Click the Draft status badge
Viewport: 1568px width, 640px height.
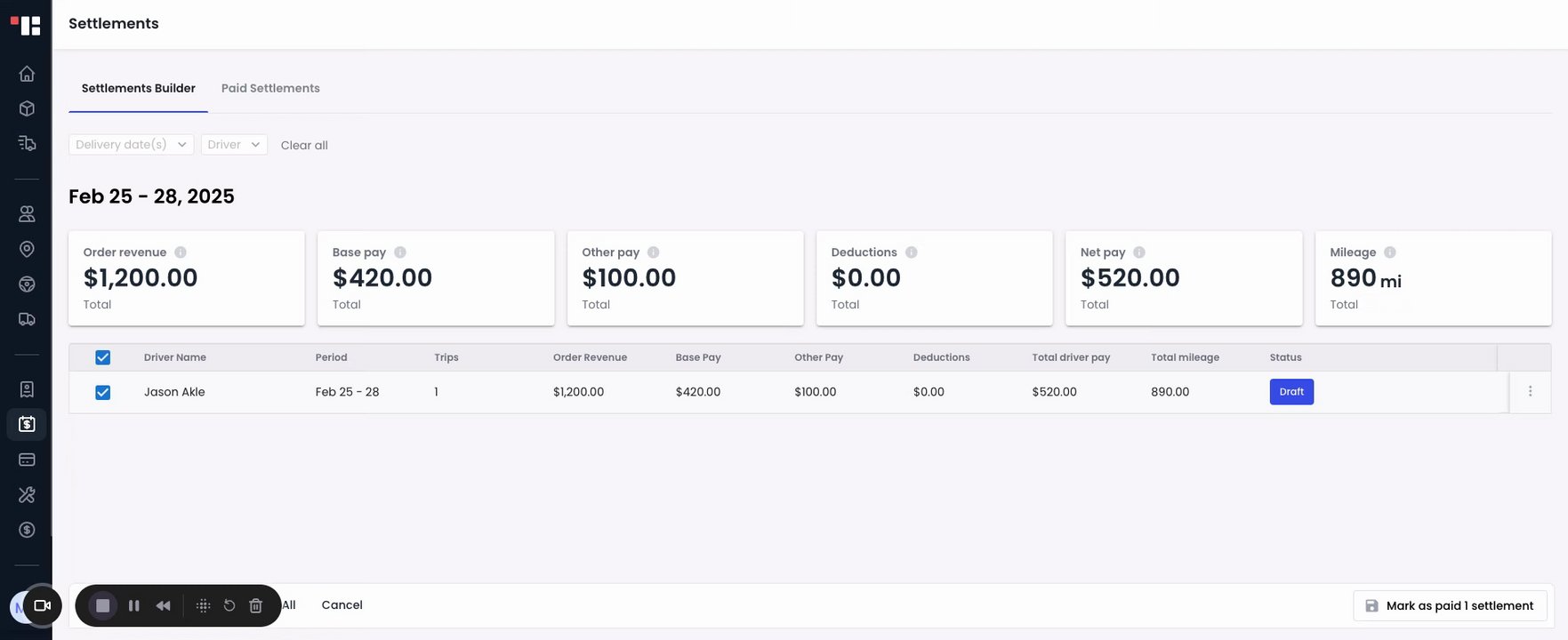[x=1291, y=392]
